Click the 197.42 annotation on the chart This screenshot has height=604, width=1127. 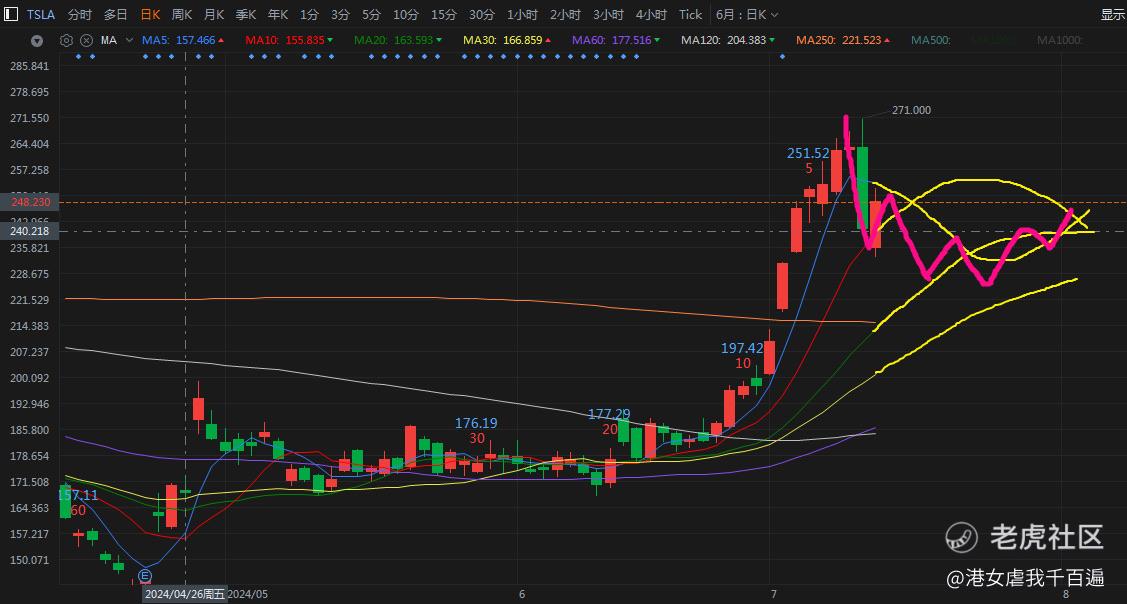pos(742,349)
